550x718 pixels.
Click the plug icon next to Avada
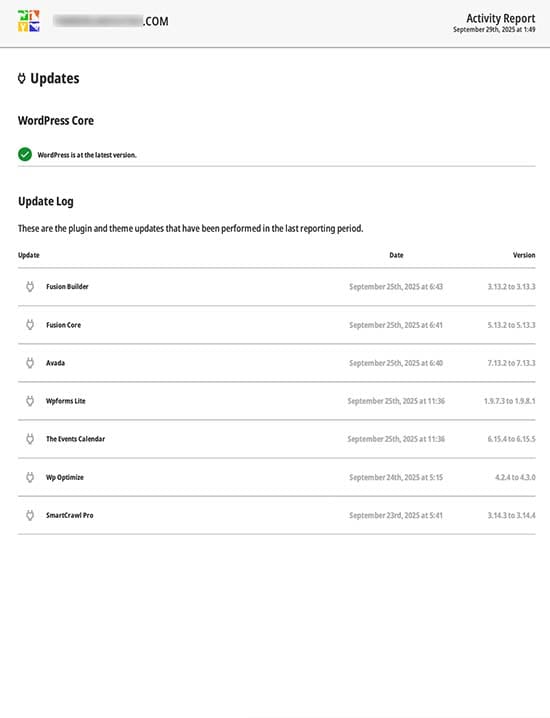tap(30, 363)
